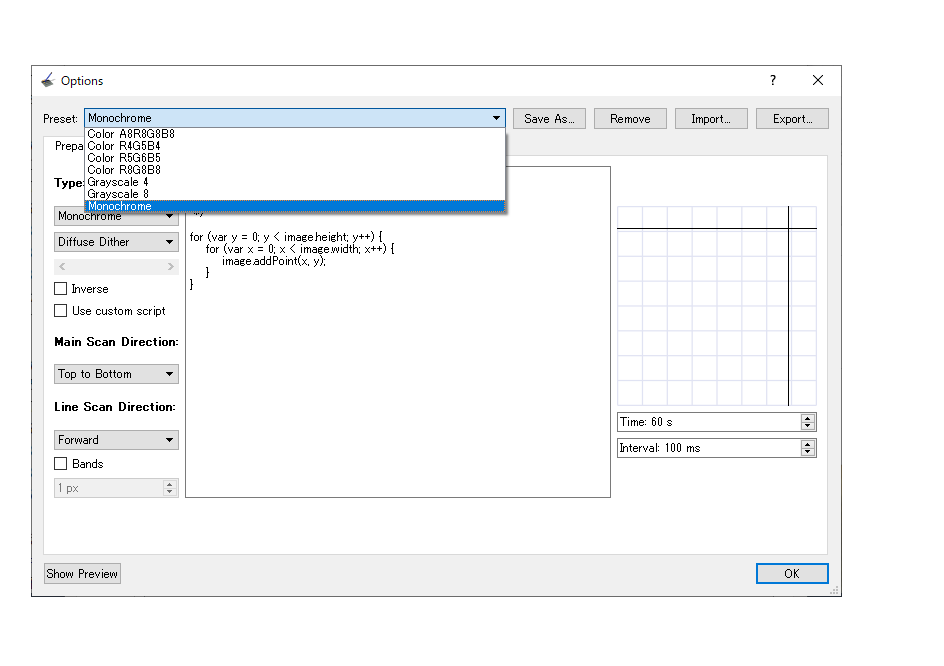Toggle the Use custom script checkbox
Viewport: 944px width, 666px height.
point(61,311)
